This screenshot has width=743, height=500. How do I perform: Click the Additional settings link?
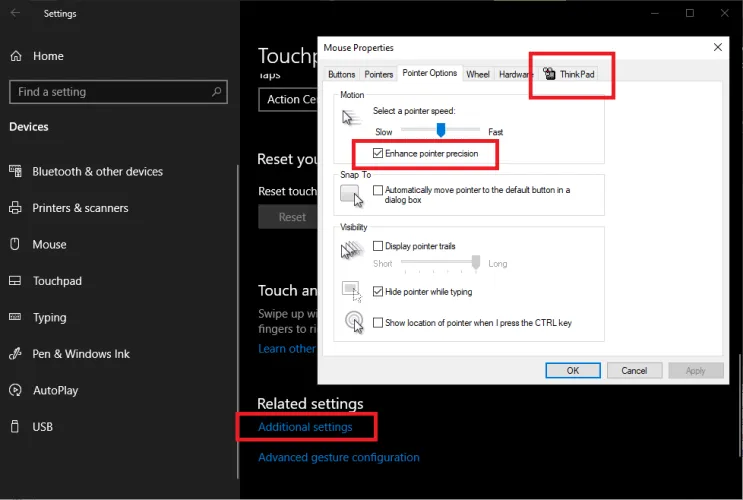pyautogui.click(x=305, y=427)
